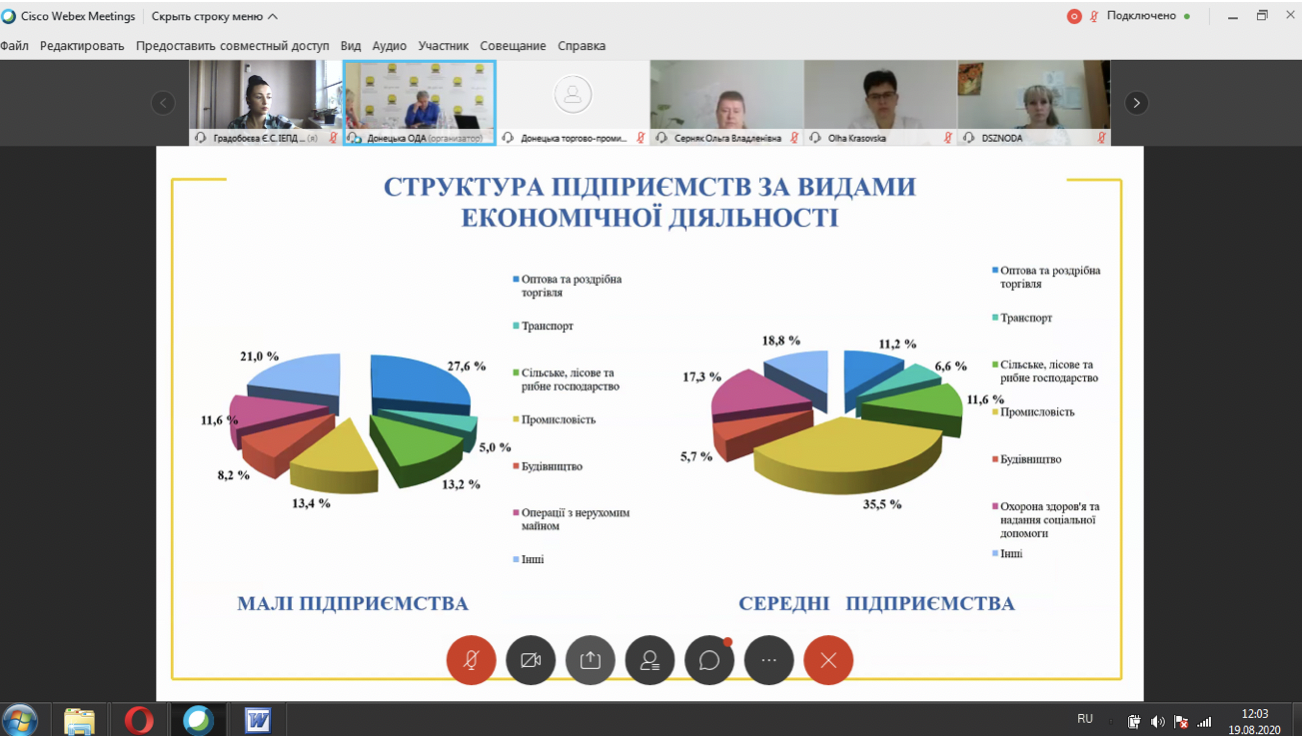Click Cisco Webex Meetings logo icon
The image size is (1302, 736).
(9, 16)
